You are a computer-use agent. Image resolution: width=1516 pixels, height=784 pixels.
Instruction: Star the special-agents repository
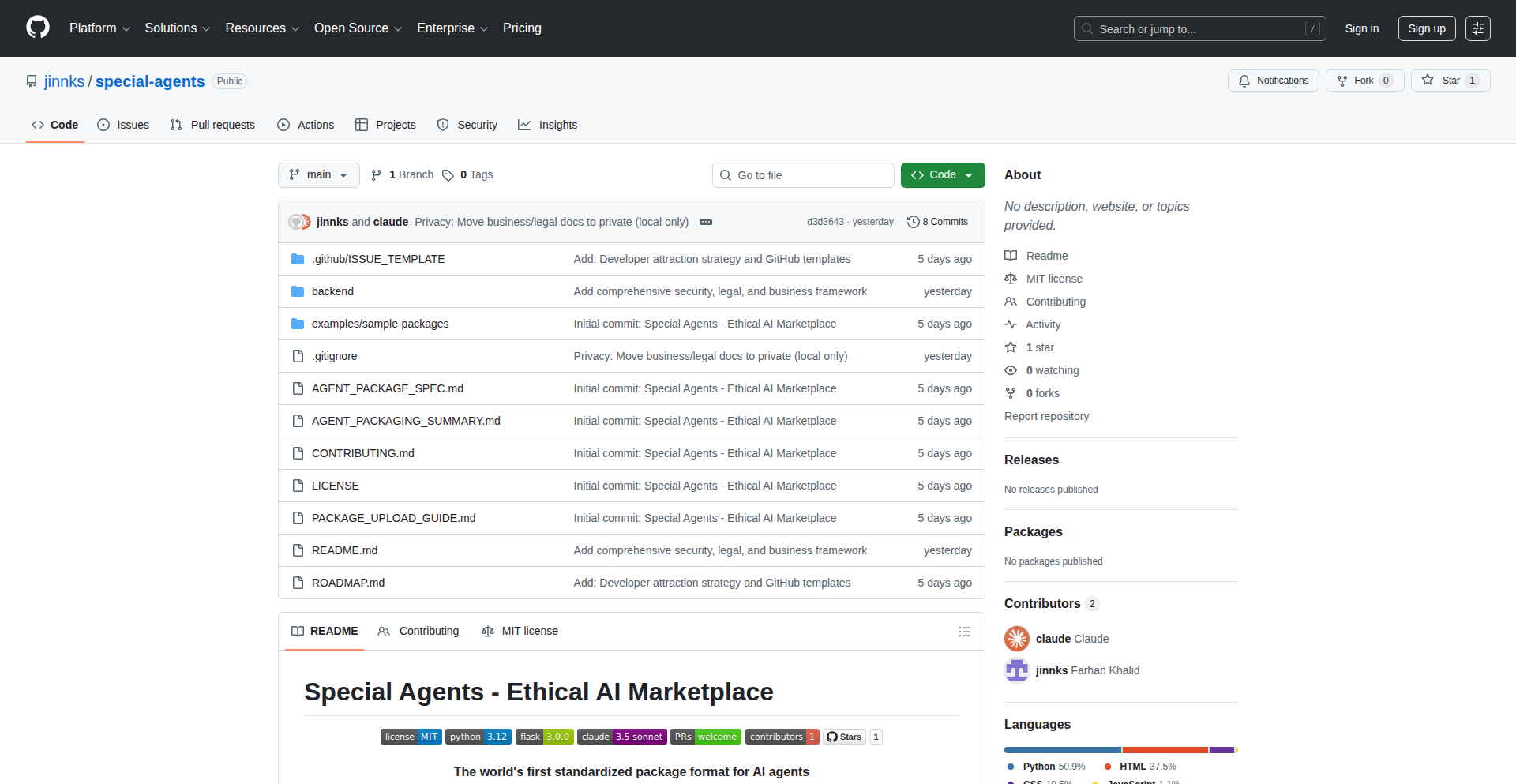1450,80
